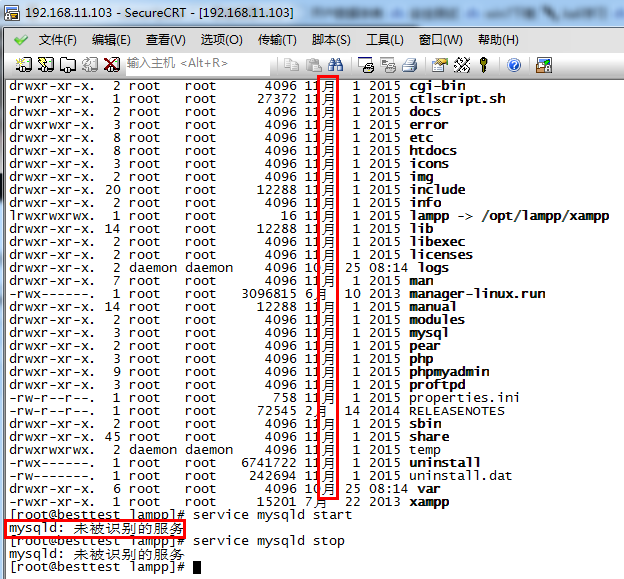The image size is (624, 579).
Task: Click the licenses directory name
Action: pos(441,255)
